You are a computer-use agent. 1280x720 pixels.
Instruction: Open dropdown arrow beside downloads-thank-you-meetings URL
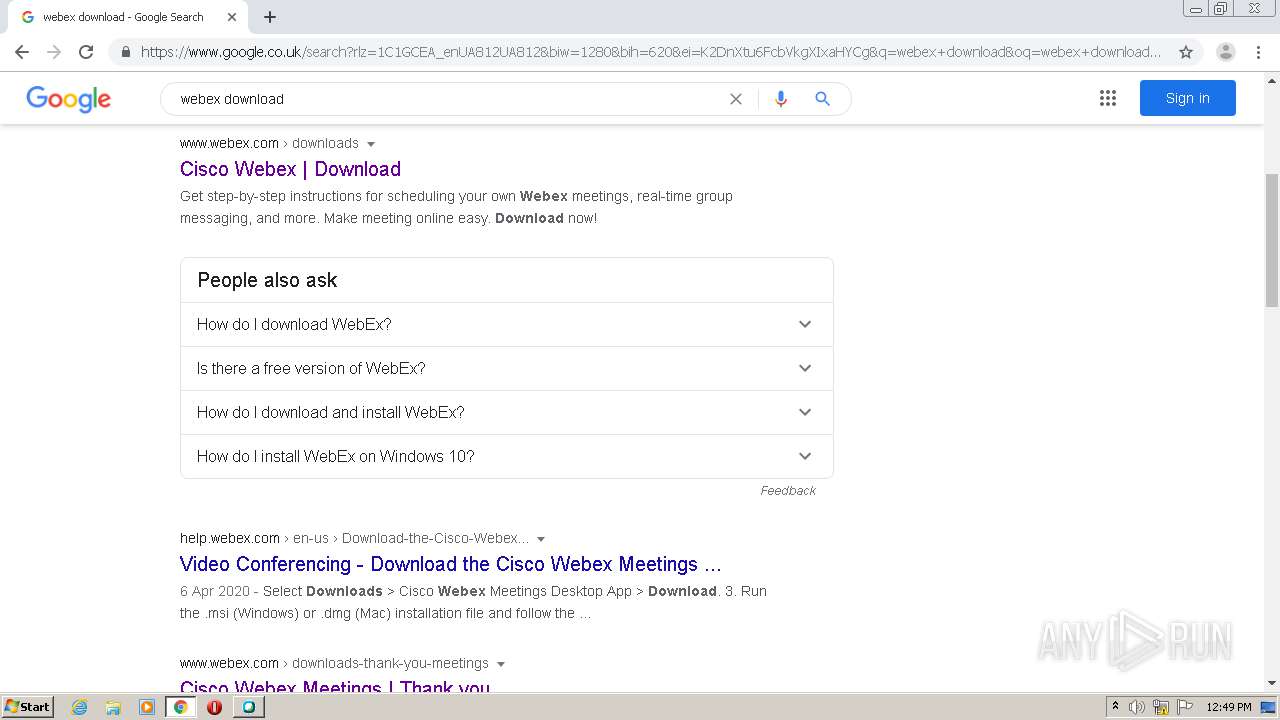(501, 664)
